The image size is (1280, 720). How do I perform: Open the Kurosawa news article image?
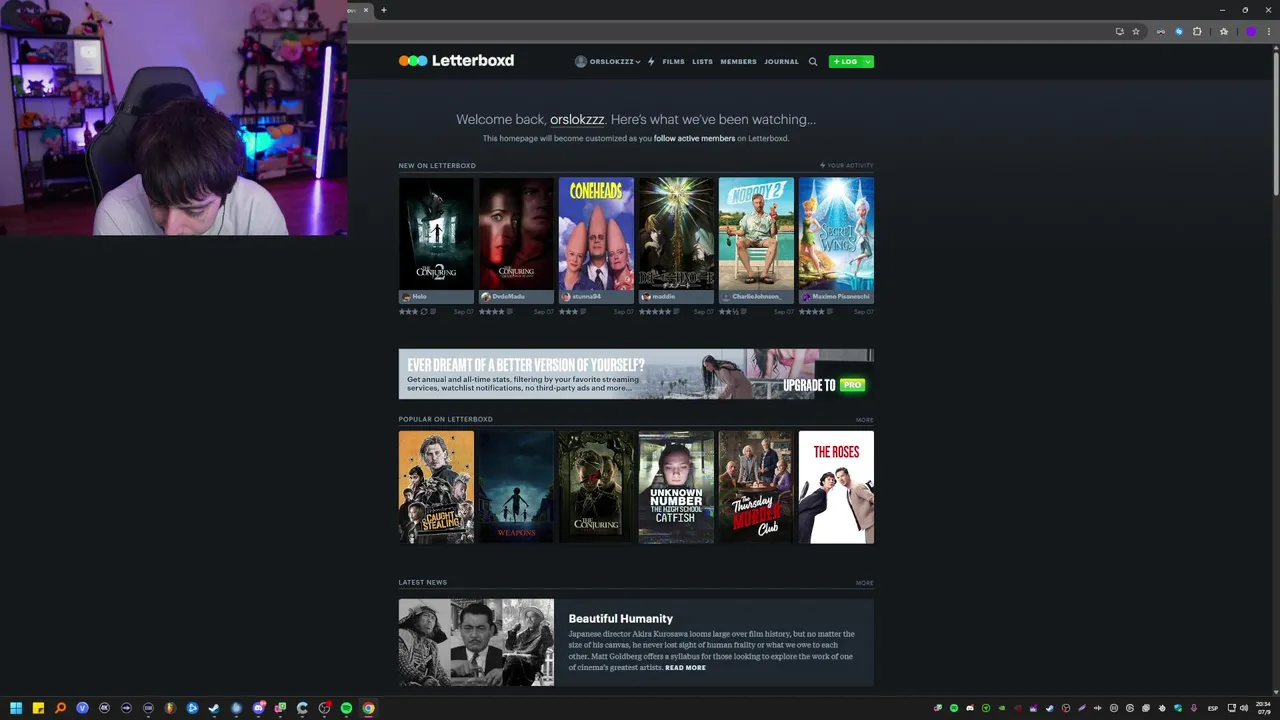click(x=476, y=642)
